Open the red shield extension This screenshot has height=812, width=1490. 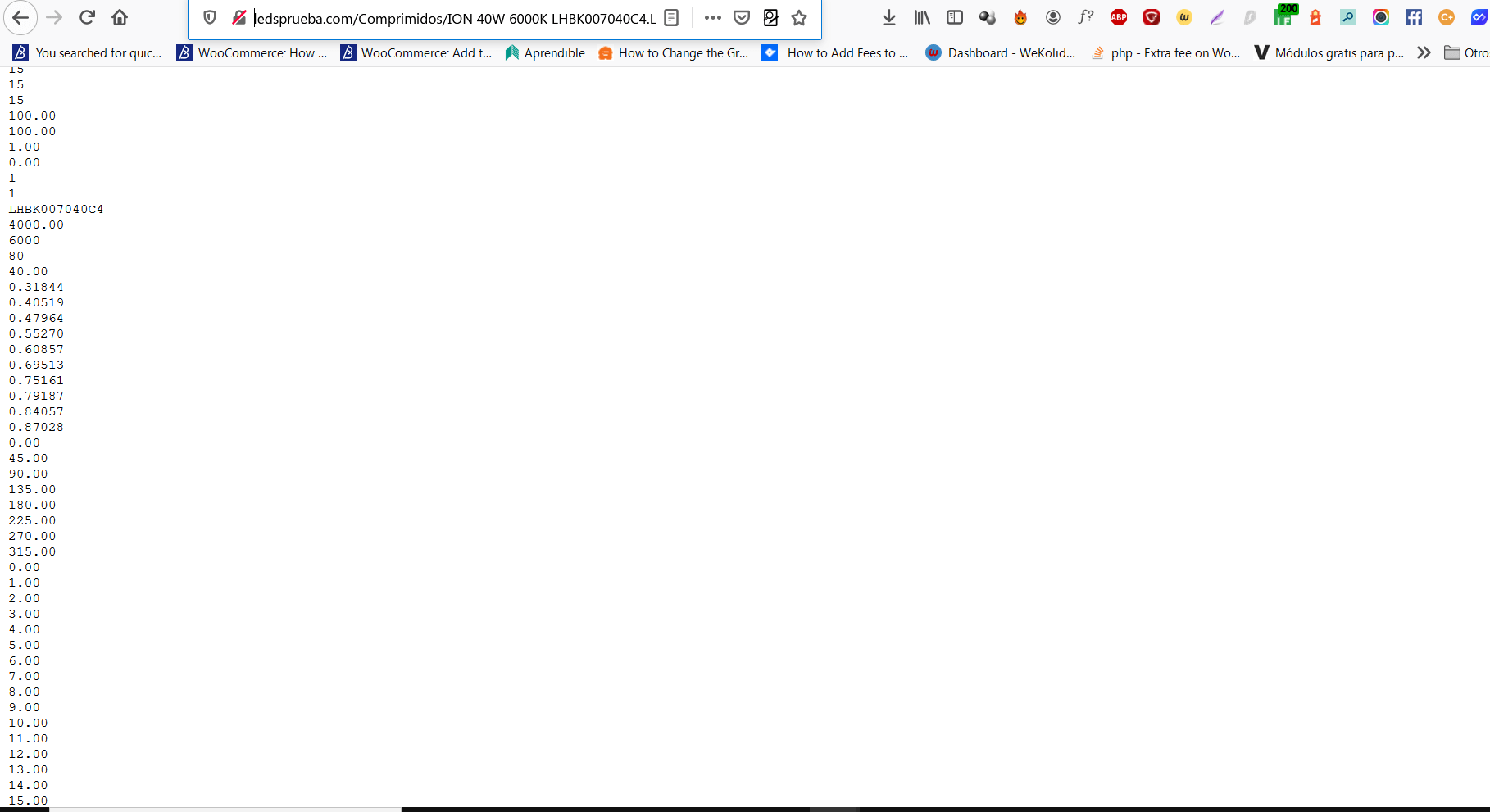(1152, 17)
